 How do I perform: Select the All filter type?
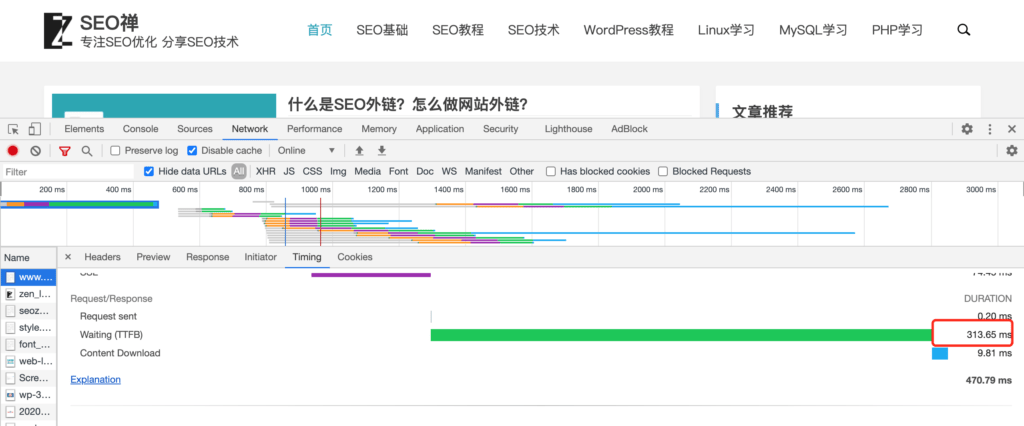(x=239, y=172)
